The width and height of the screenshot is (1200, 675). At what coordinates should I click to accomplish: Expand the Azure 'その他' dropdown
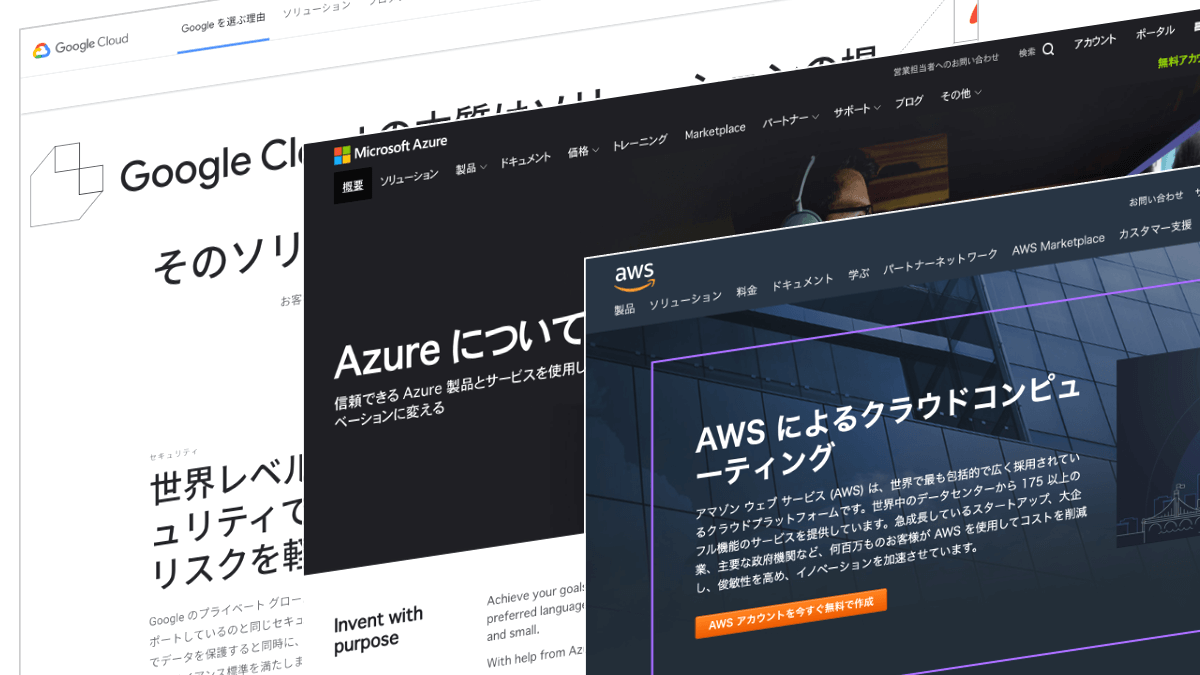pyautogui.click(x=961, y=95)
